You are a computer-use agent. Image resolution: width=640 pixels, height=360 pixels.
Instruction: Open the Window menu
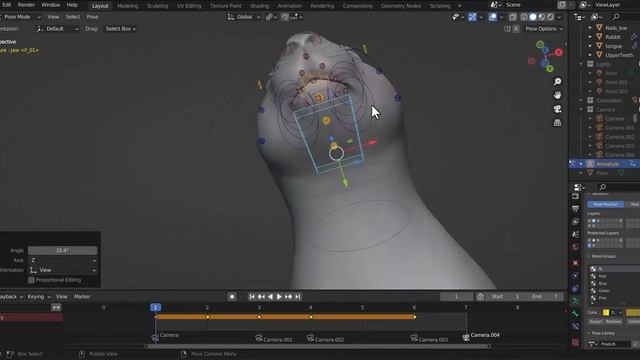click(51, 5)
